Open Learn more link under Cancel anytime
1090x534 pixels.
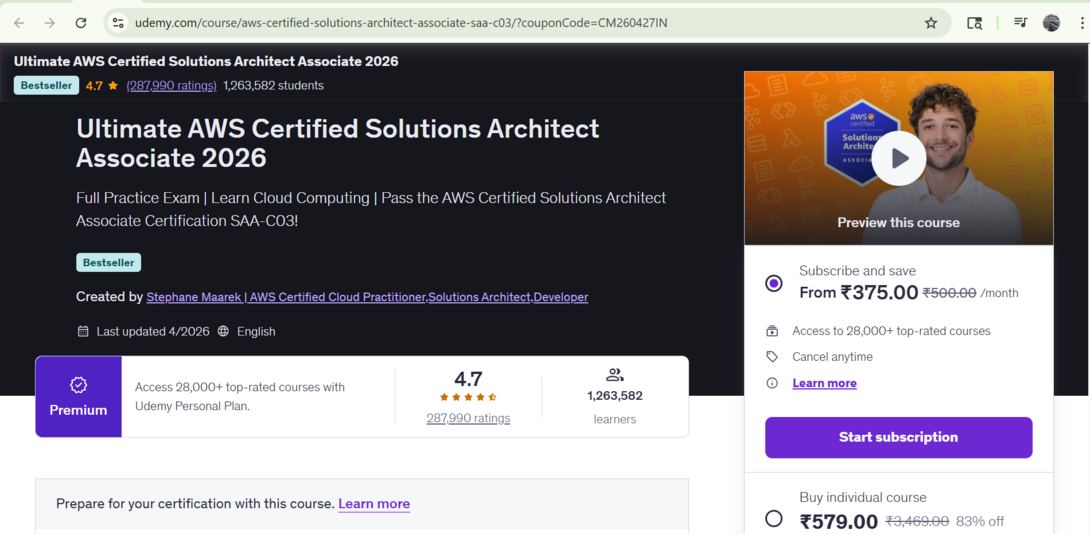(x=824, y=383)
